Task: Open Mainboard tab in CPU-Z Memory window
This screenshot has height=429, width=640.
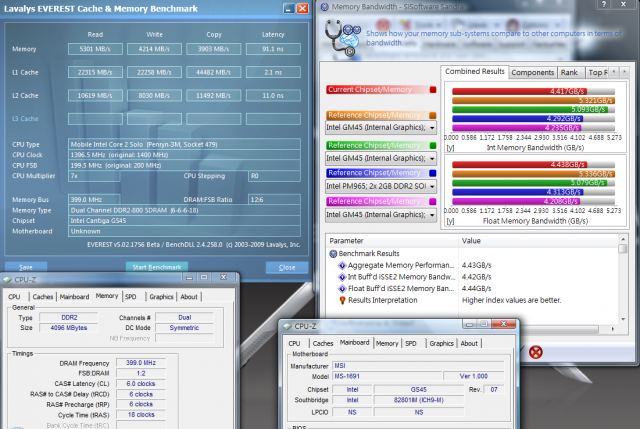Action: pos(74,297)
